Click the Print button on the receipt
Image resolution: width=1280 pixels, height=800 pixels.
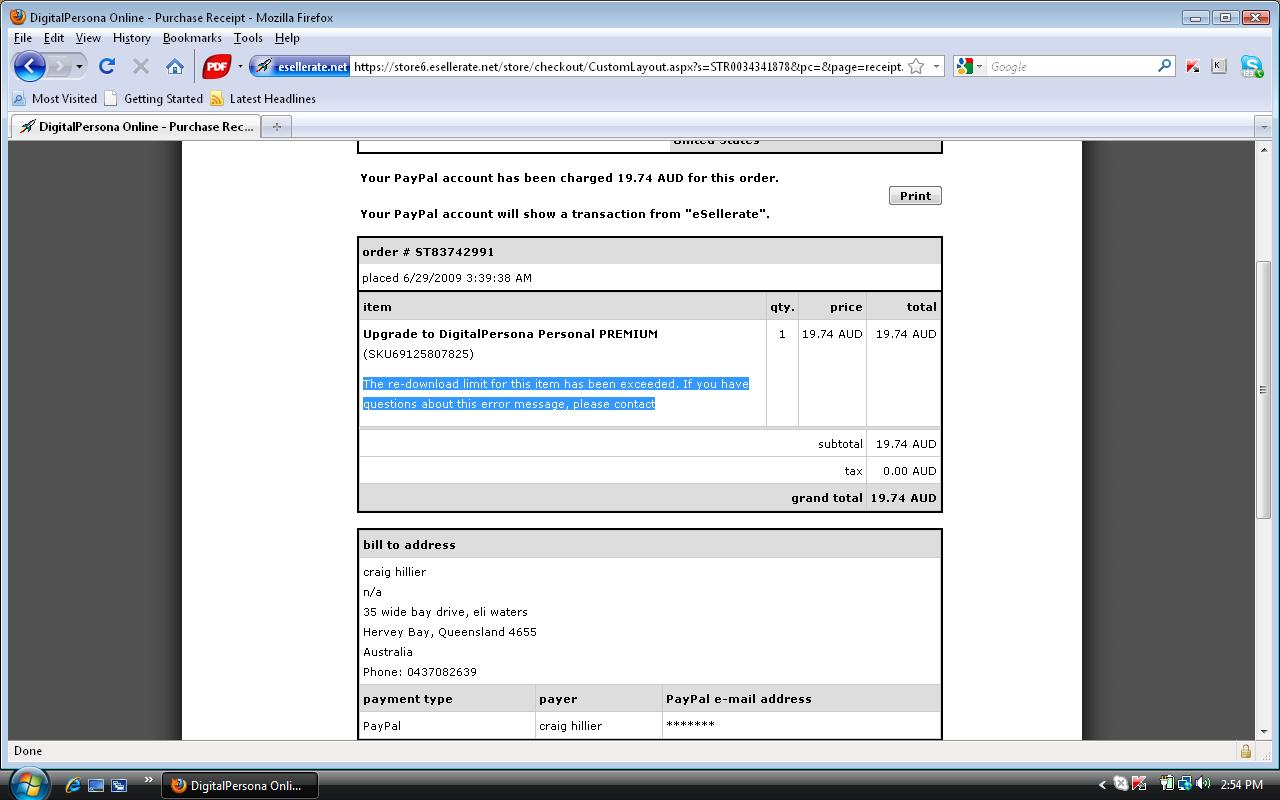915,196
